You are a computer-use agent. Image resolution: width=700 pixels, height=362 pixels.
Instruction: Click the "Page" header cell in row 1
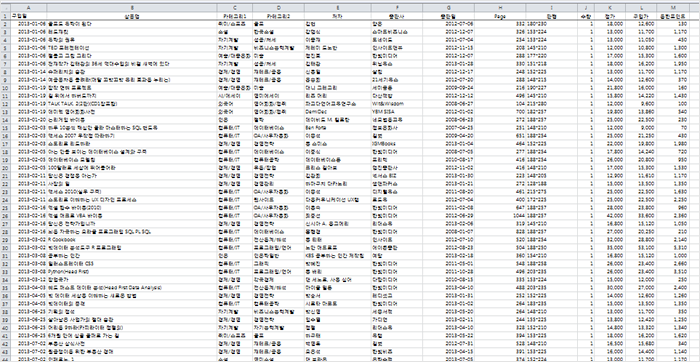500,16
